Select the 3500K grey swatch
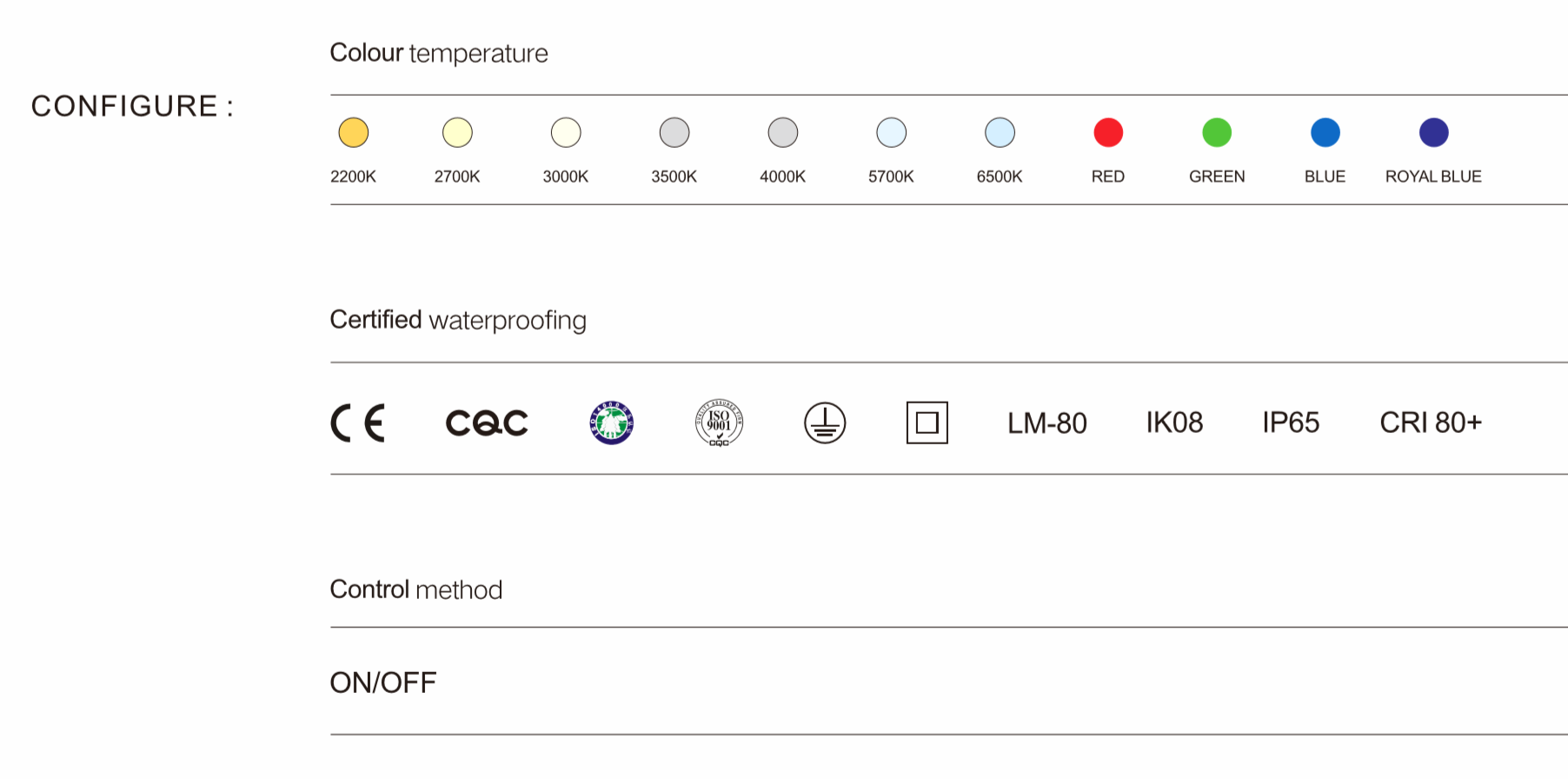Viewport: 1568px width, 779px height. (x=674, y=133)
